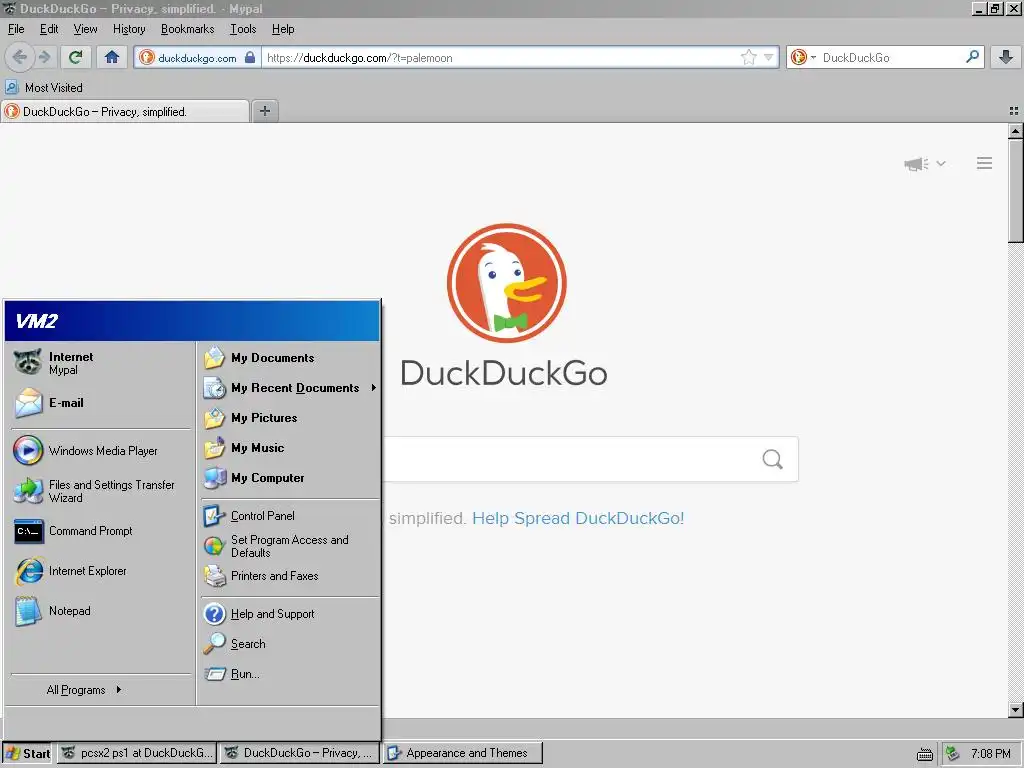Image resolution: width=1024 pixels, height=768 pixels.
Task: Open Search from Start menu
Action: 290,644
